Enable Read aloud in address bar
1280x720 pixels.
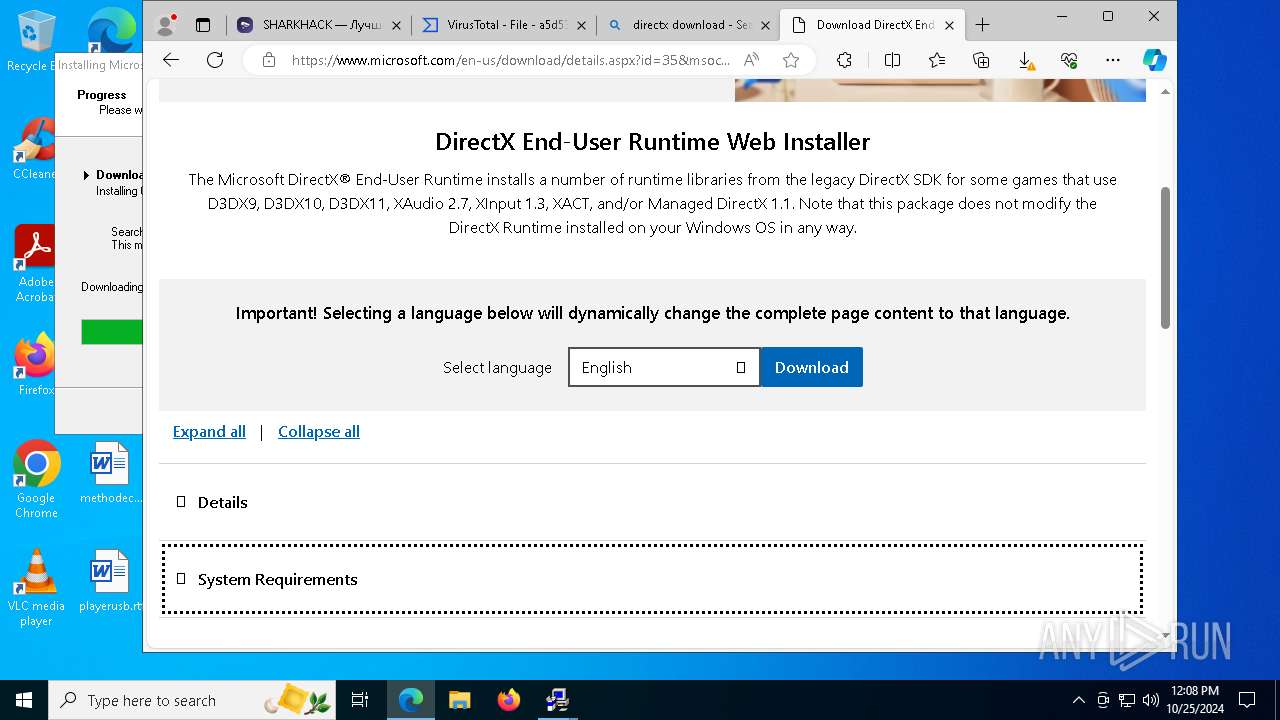point(752,60)
